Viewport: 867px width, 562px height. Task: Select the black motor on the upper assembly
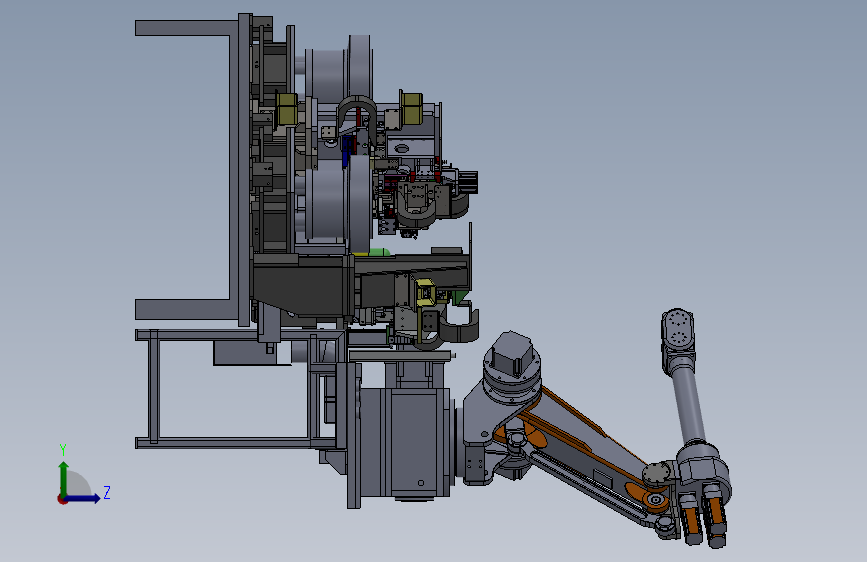click(x=468, y=182)
